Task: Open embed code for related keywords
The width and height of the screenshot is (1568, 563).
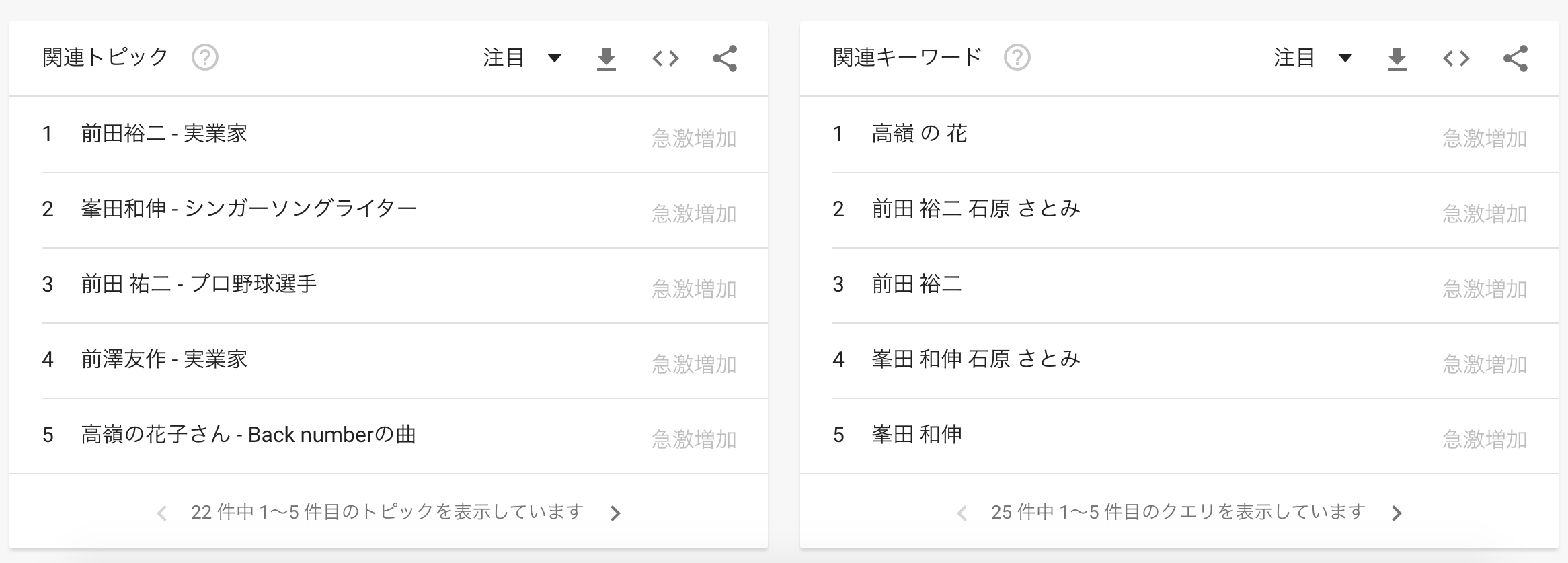Action: (x=1456, y=58)
